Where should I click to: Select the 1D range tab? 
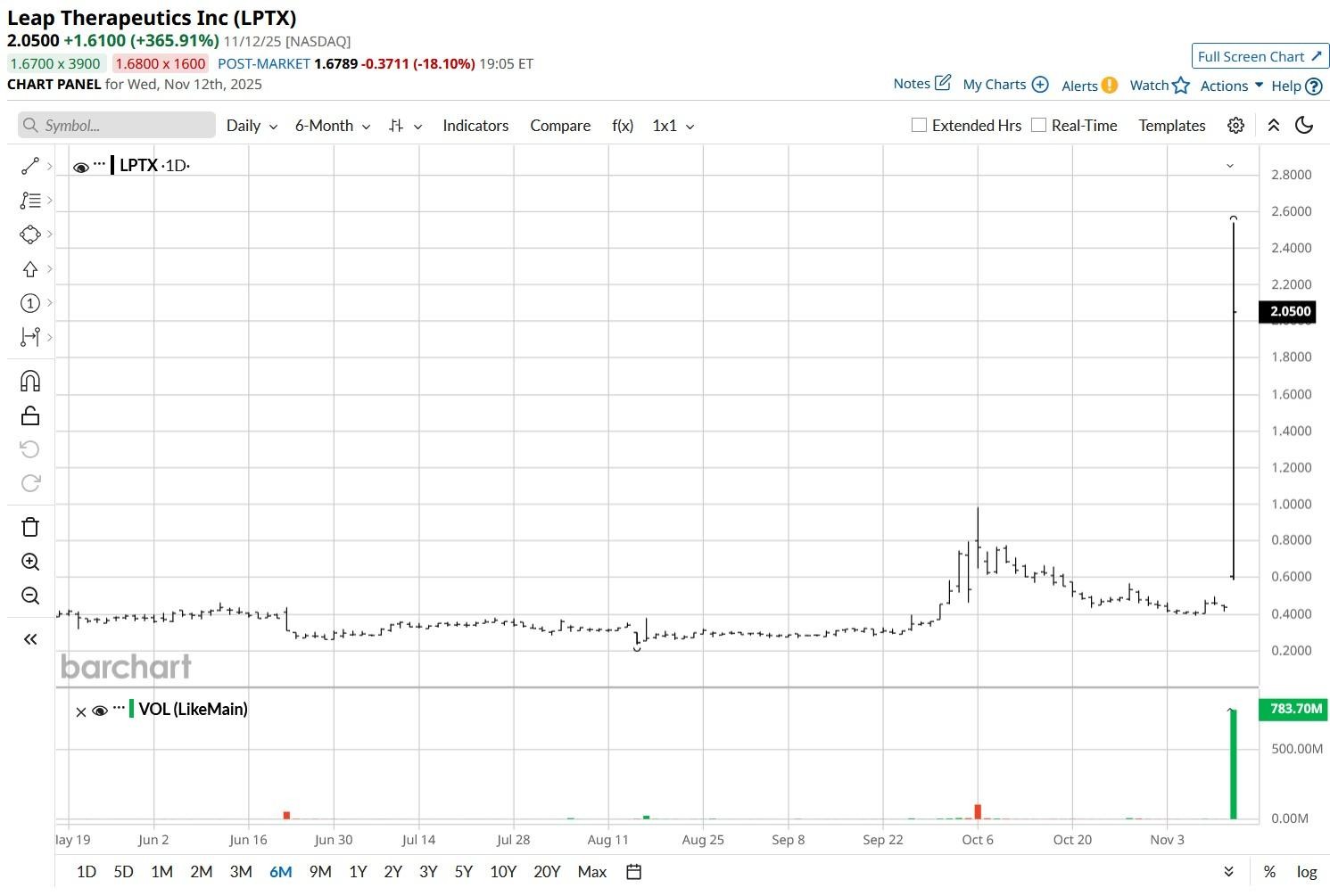(x=87, y=872)
